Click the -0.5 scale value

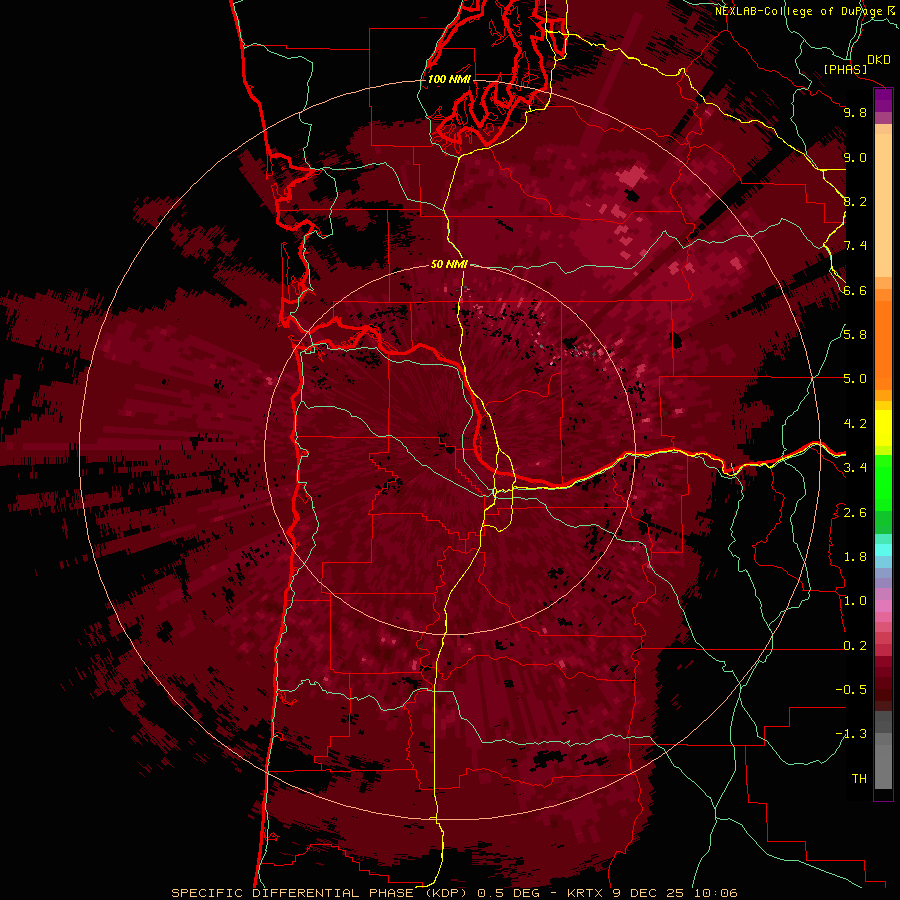click(851, 690)
